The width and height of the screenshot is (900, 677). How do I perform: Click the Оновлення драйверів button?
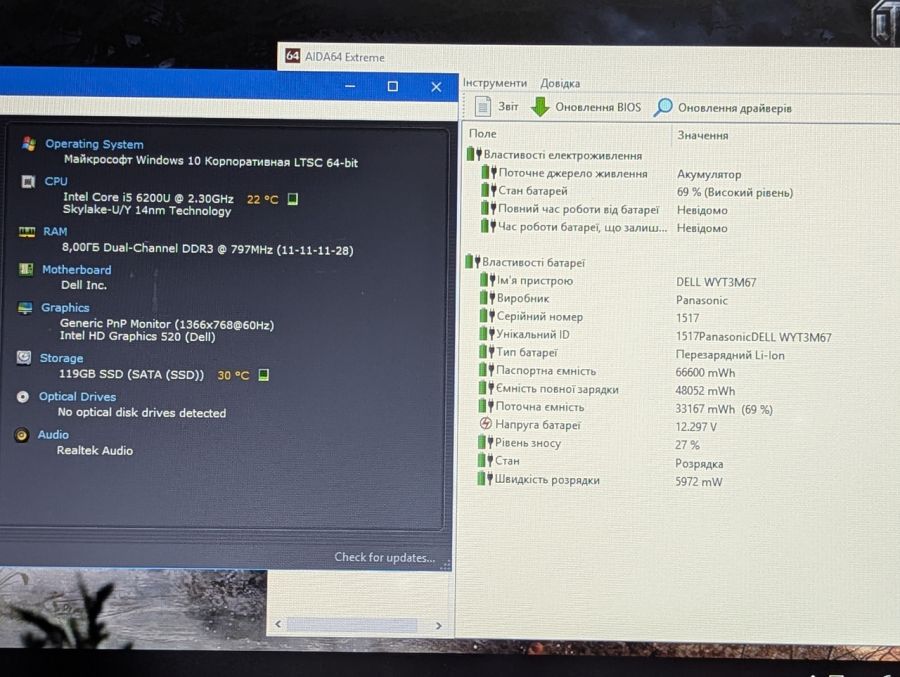coord(723,107)
